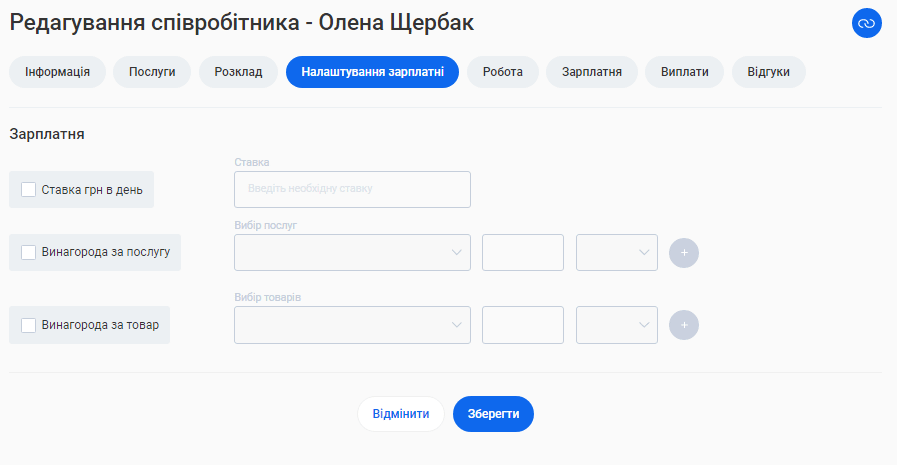Screen dimensions: 897x465
Task: Enable the 'Ставка грн в день' checkbox
Action: pos(29,189)
